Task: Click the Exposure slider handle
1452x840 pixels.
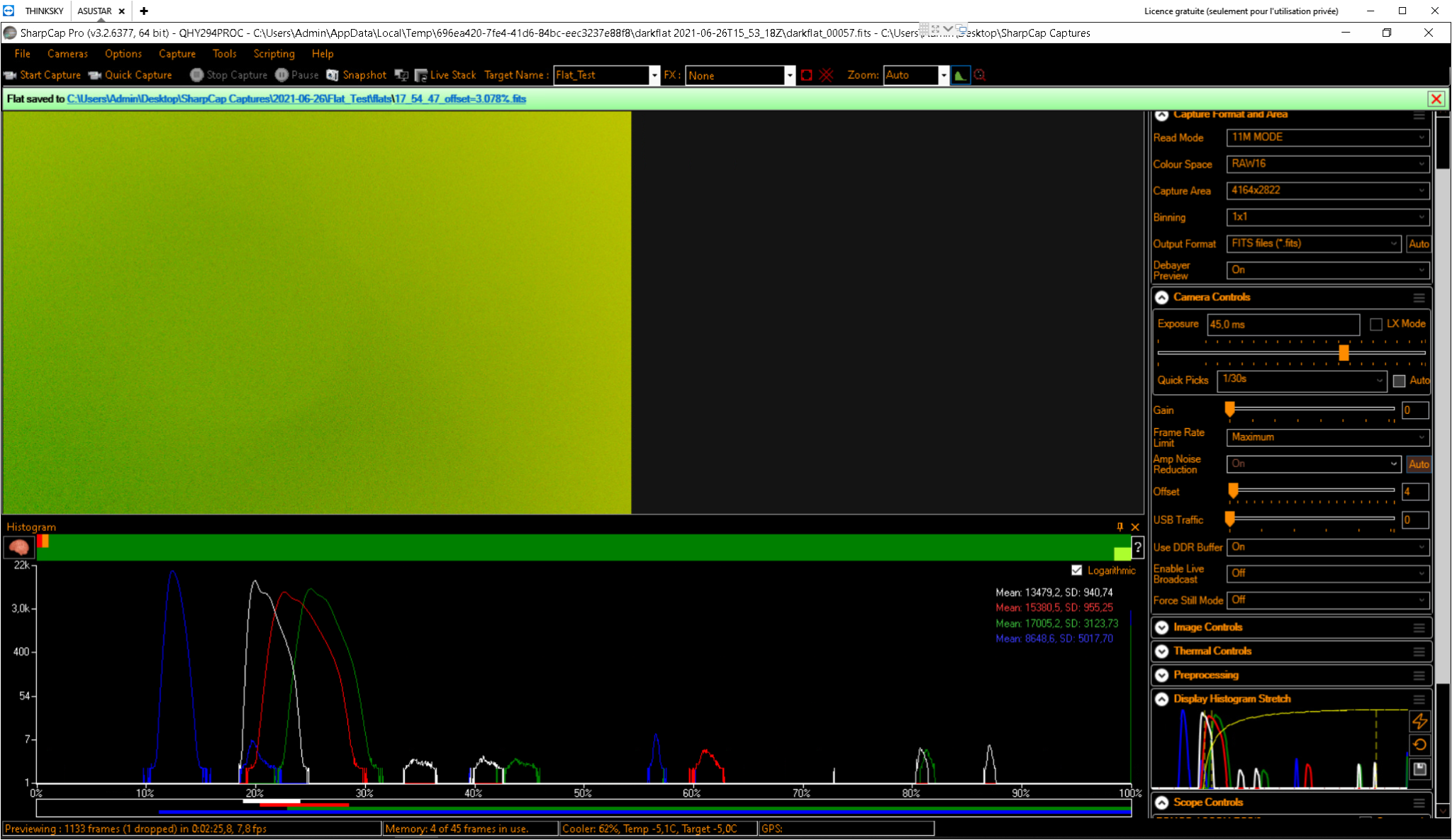Action: click(x=1344, y=353)
